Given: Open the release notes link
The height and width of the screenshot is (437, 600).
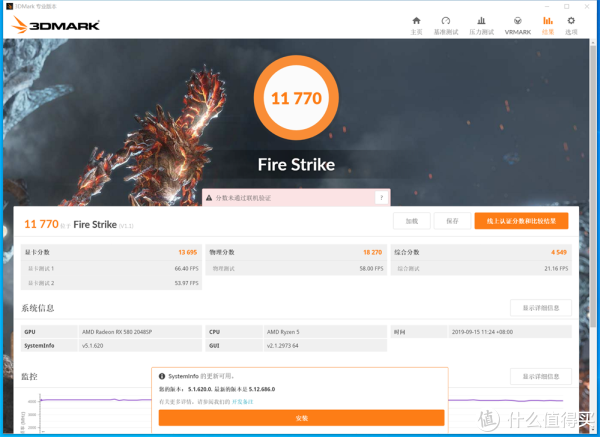Looking at the screenshot, I should (x=243, y=402).
